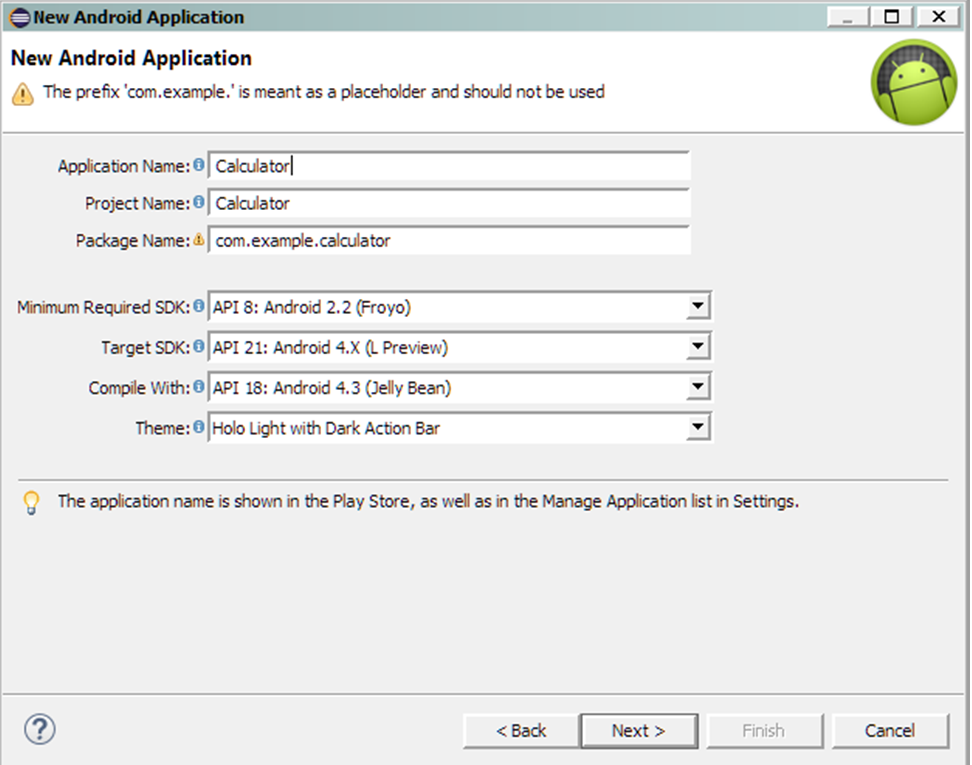
Task: Click the Project Name text field
Action: (x=449, y=203)
